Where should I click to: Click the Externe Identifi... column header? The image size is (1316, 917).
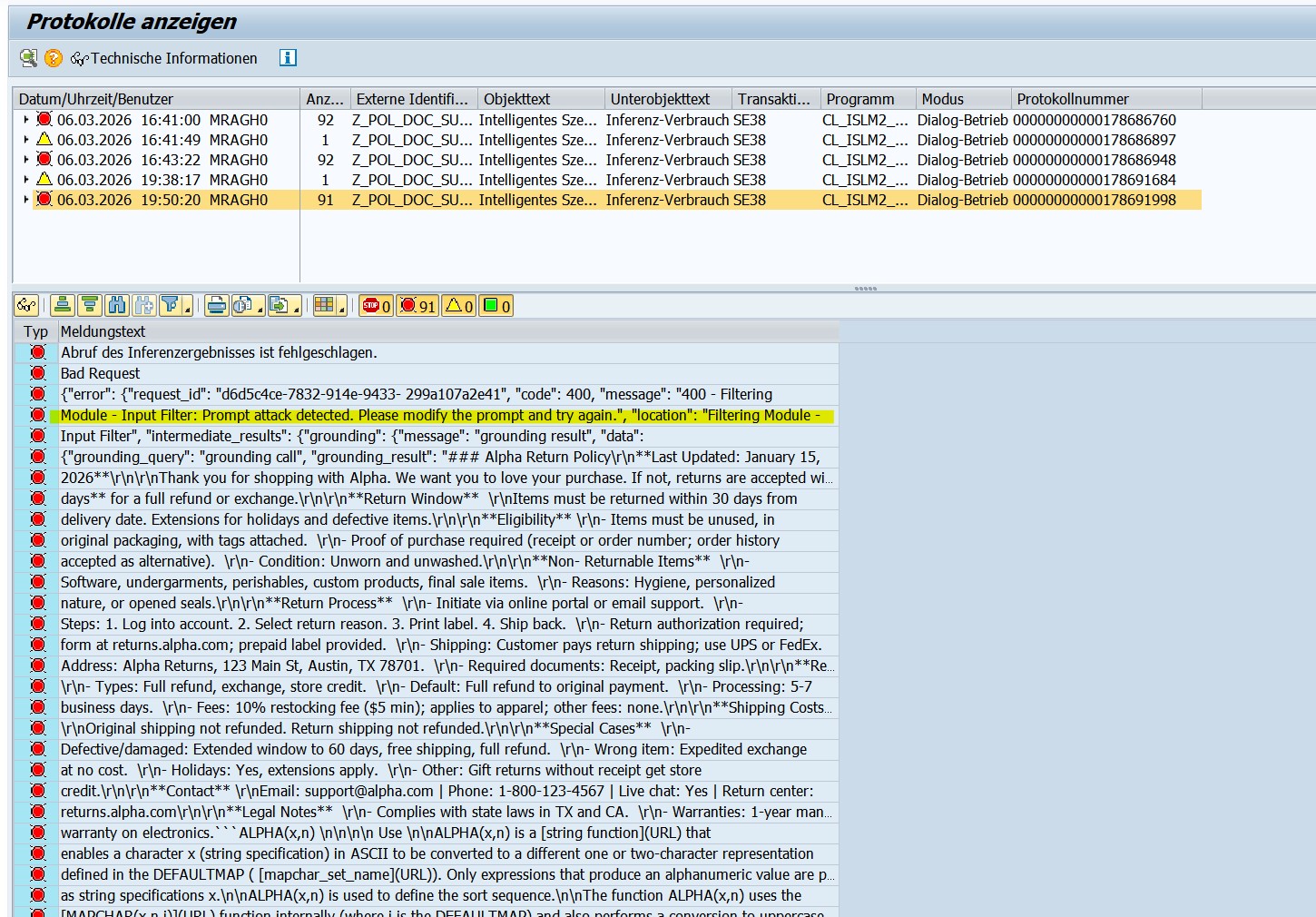pyautogui.click(x=413, y=99)
